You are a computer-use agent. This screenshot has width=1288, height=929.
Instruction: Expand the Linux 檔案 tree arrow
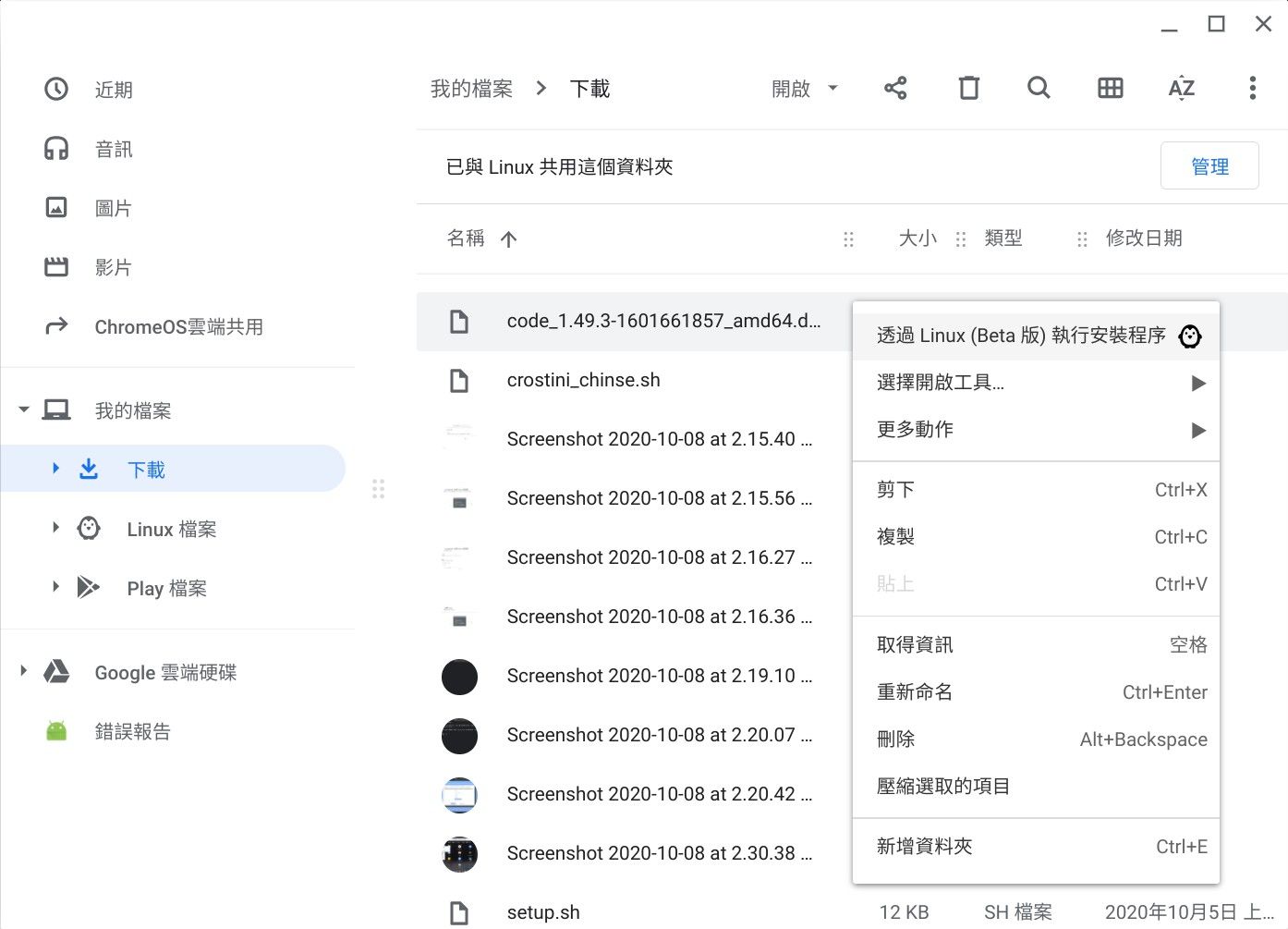point(55,528)
